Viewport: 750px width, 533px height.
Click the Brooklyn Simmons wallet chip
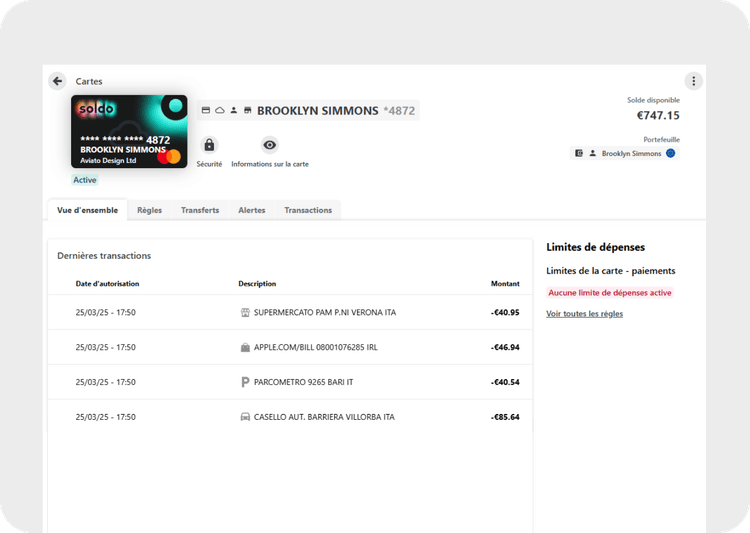point(625,153)
